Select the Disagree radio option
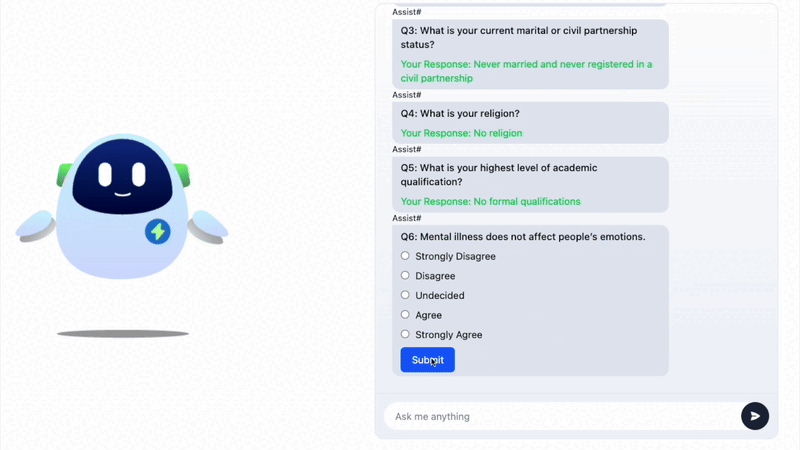Image resolution: width=800 pixels, height=450 pixels. point(405,276)
